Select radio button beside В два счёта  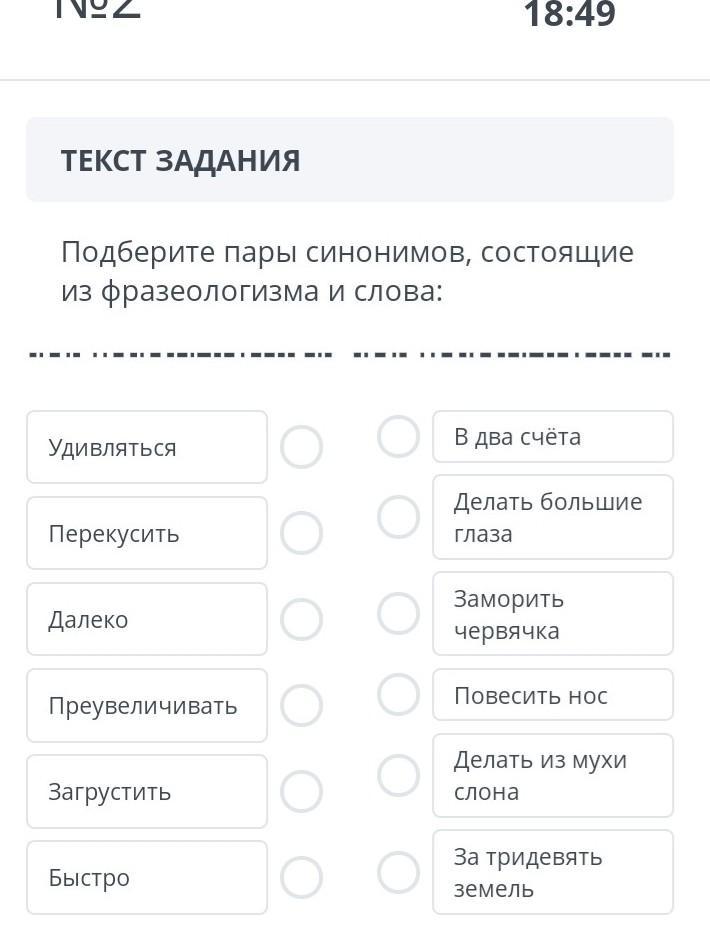[x=398, y=436]
